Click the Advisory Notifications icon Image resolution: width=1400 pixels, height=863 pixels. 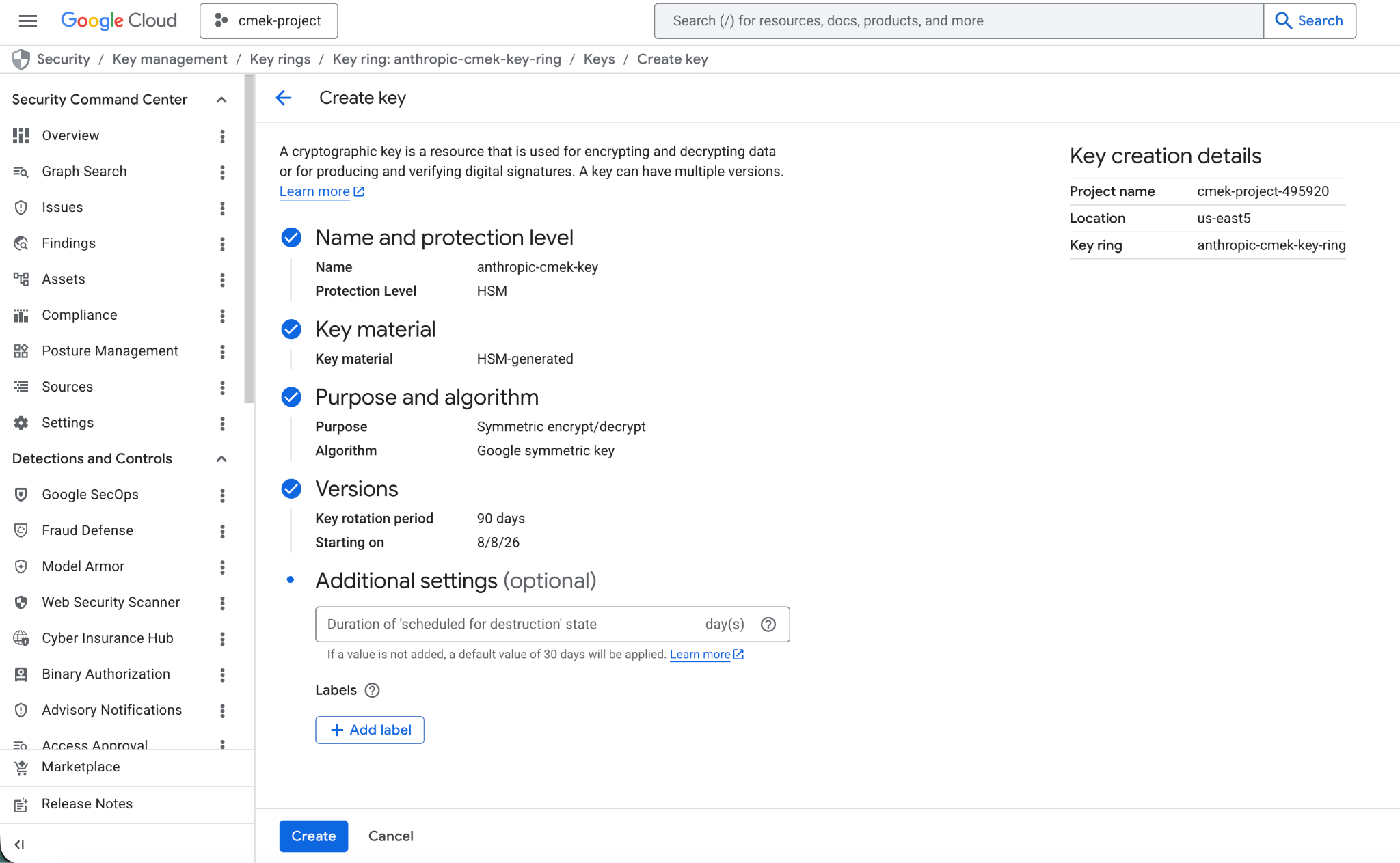pos(21,710)
